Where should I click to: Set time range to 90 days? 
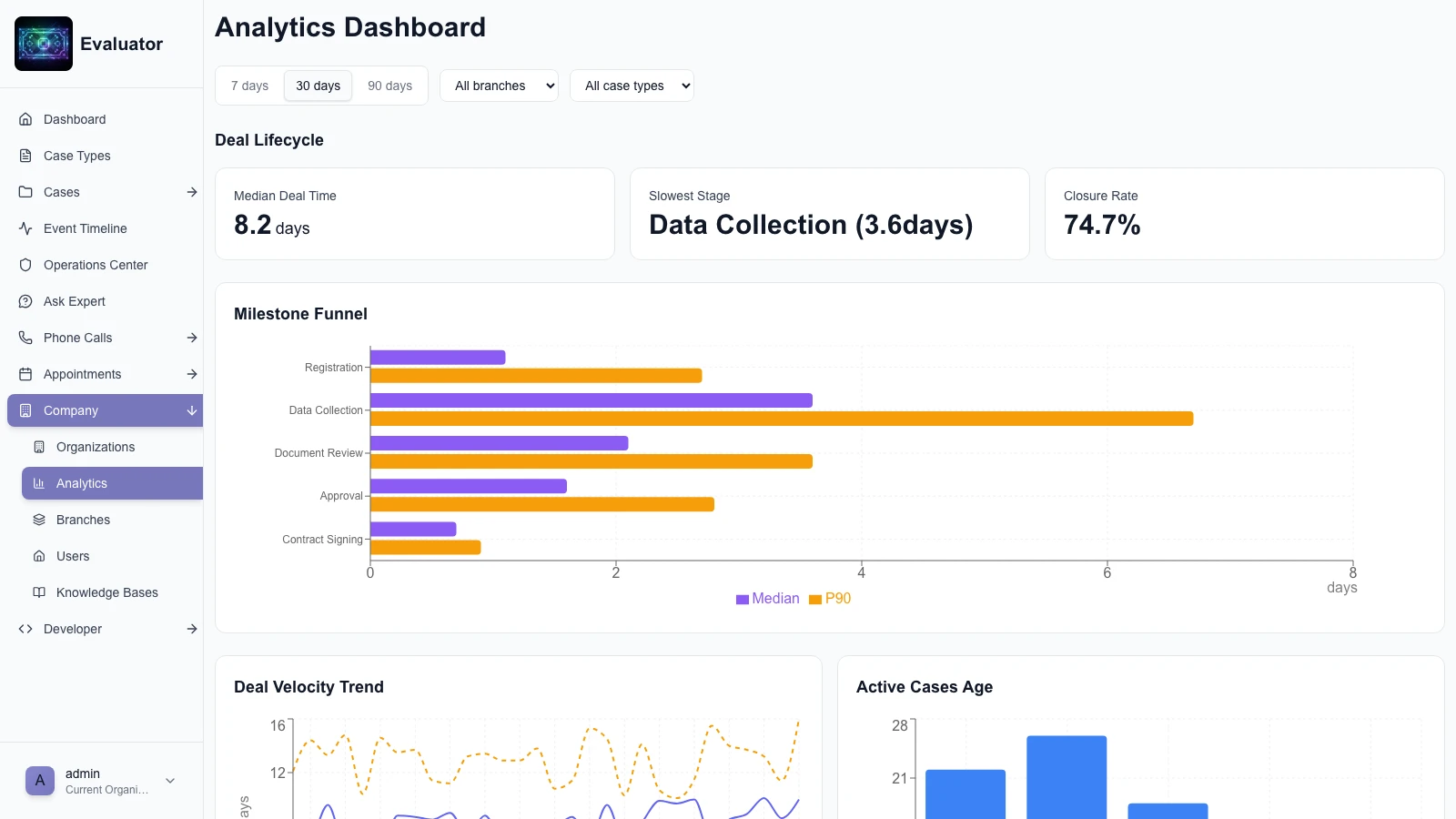click(x=389, y=86)
